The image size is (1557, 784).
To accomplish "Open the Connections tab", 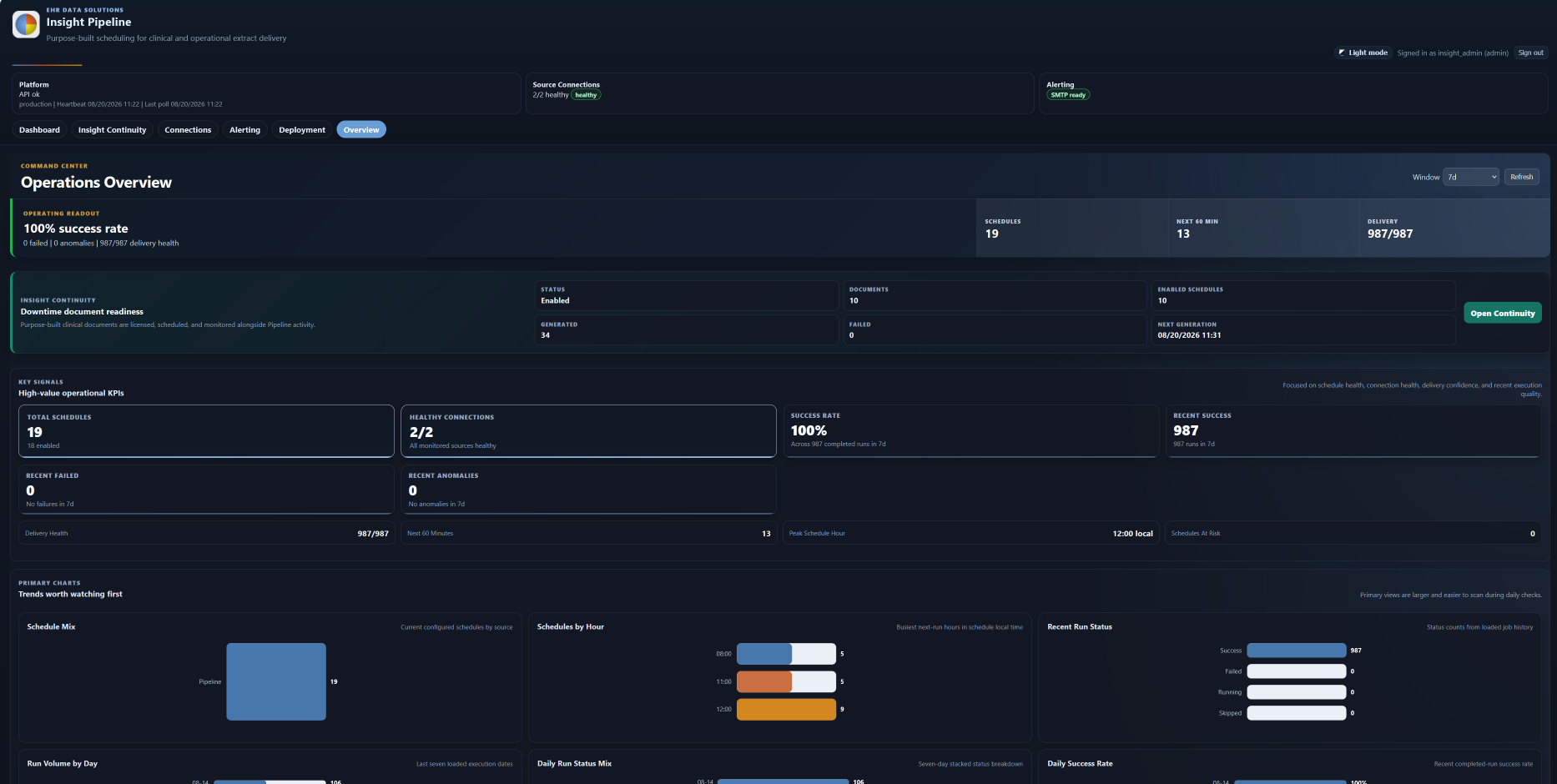I will tap(188, 129).
